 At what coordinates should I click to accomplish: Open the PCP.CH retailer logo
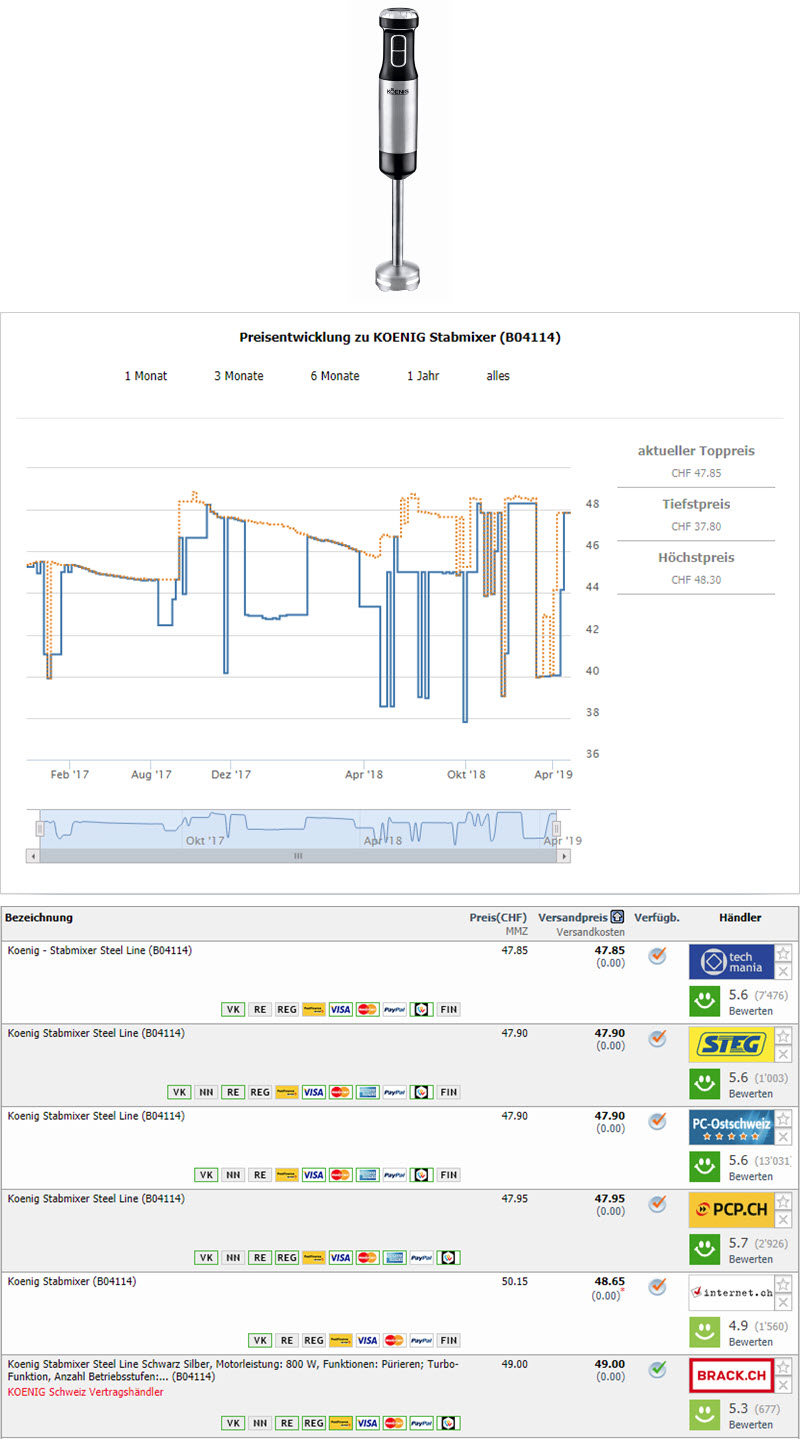click(x=731, y=1210)
